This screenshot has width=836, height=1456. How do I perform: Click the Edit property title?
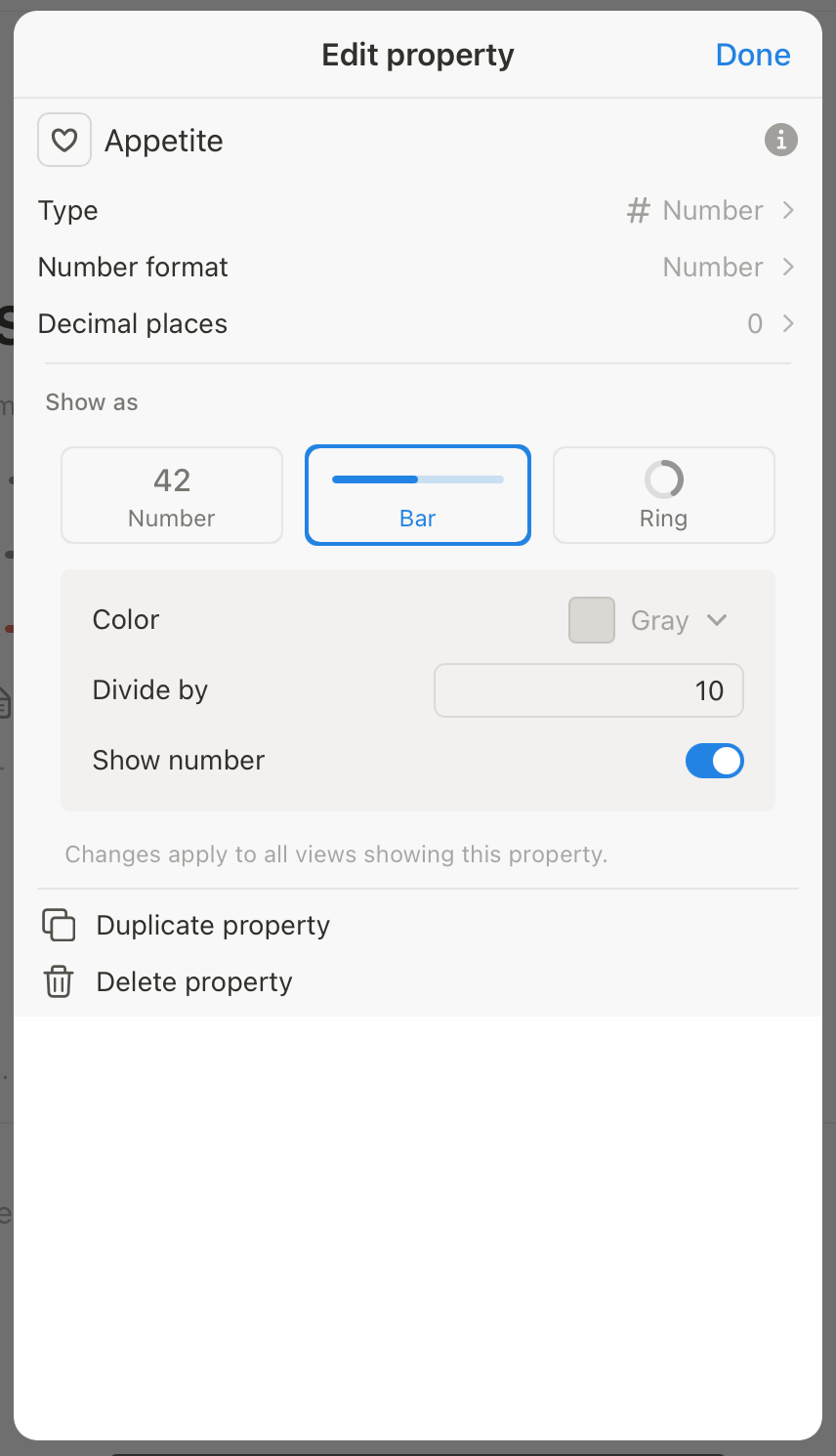[417, 54]
